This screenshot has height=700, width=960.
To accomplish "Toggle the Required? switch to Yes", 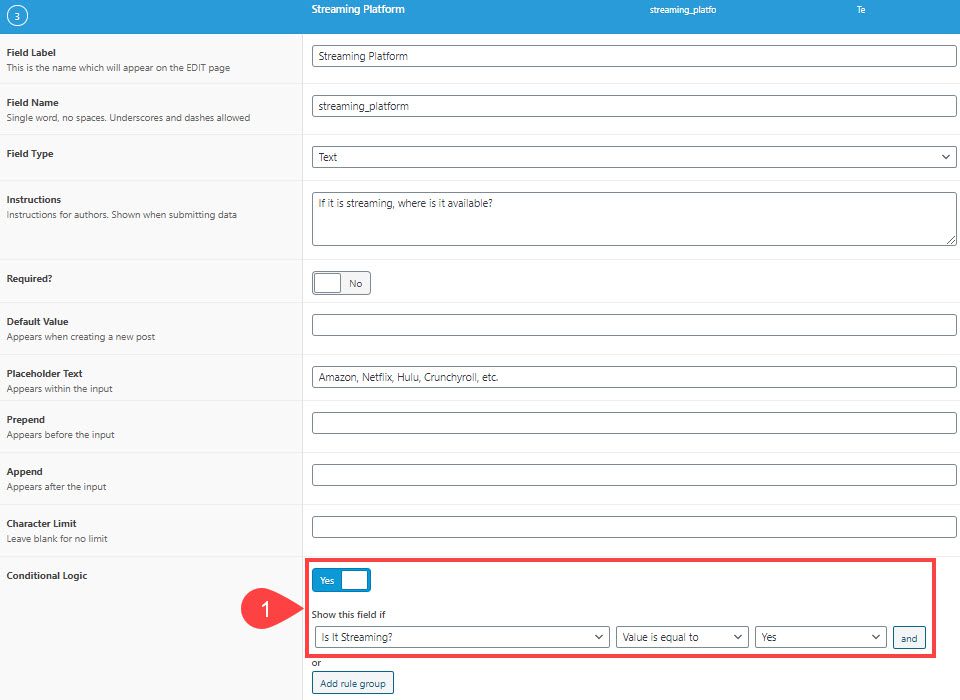I will click(x=340, y=283).
